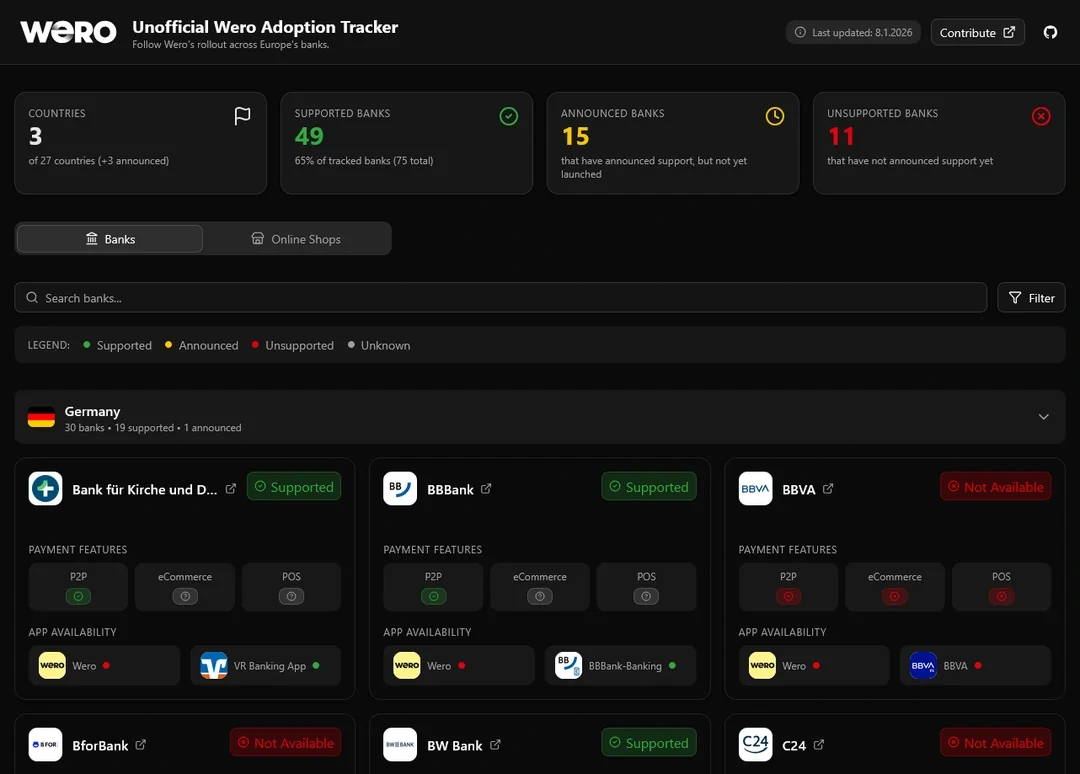
Task: Open the Filter options
Action: pos(1031,298)
